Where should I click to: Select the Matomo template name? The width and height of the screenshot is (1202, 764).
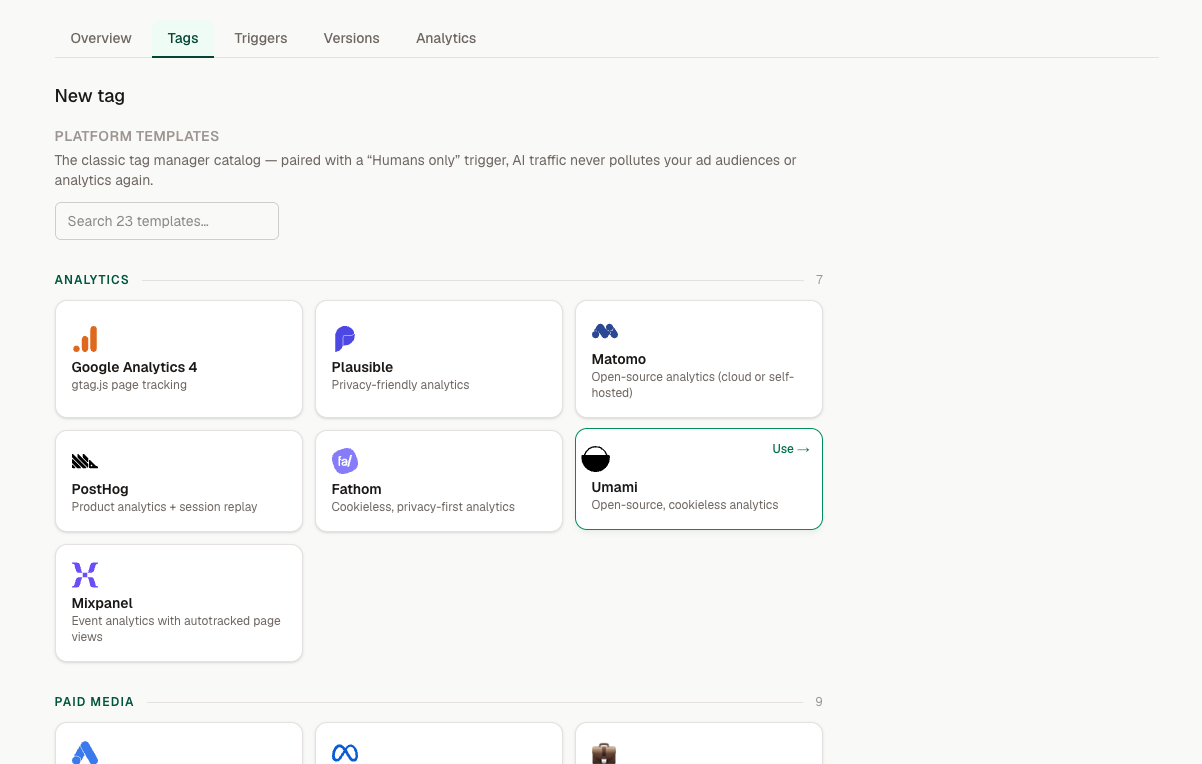coord(619,359)
